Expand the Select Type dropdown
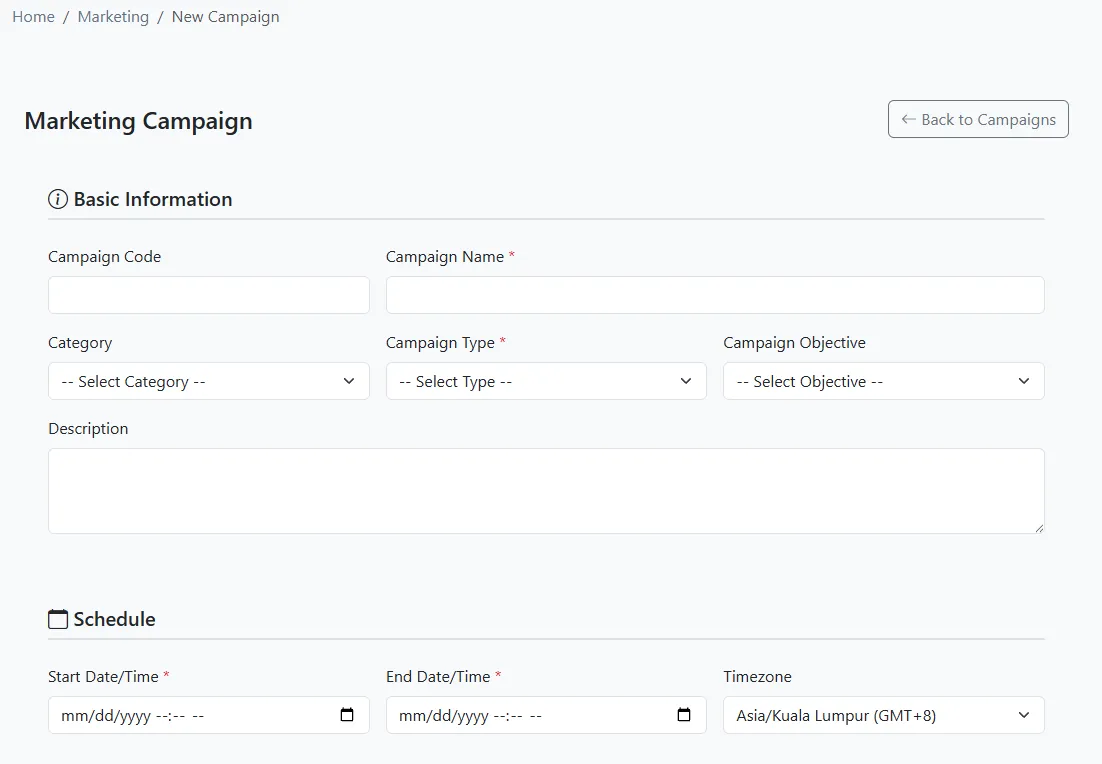 (x=546, y=381)
